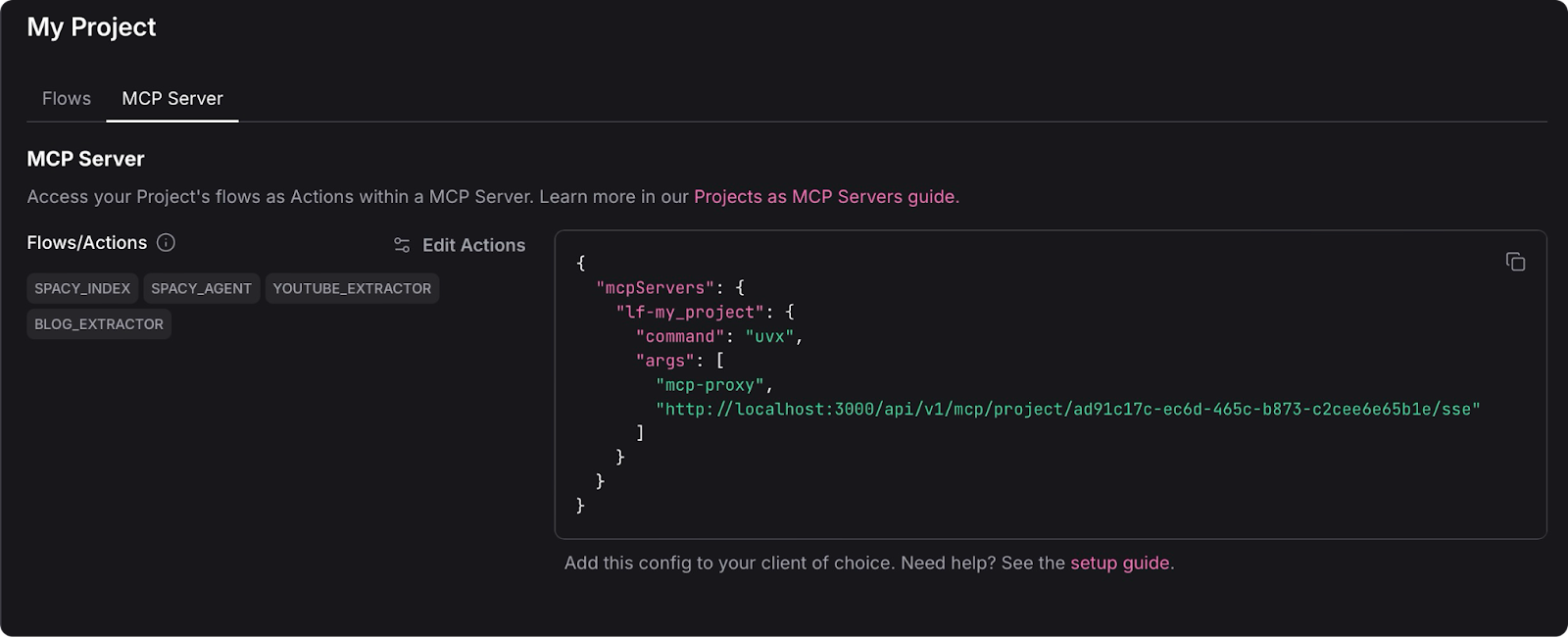The height and width of the screenshot is (637, 1568).
Task: Click the YOUTUBE_EXTRACTOR action tag
Action: [x=352, y=288]
